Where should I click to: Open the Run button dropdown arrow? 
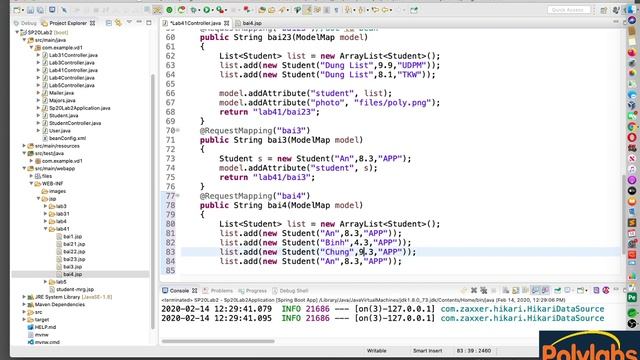click(213, 10)
